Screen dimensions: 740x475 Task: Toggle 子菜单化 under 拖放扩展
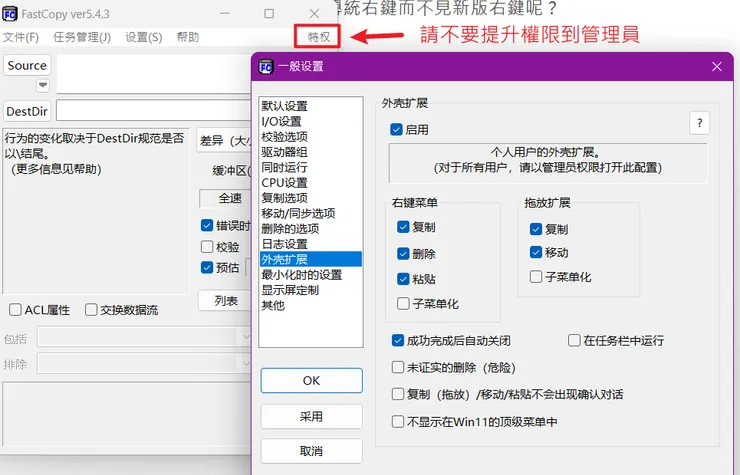(536, 277)
